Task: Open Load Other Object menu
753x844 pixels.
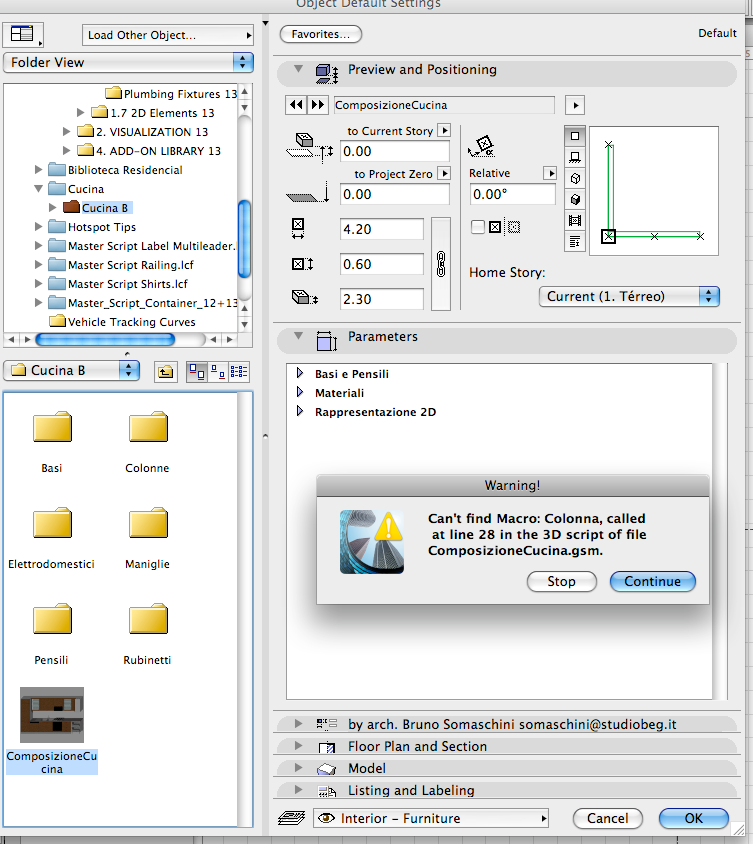Action: [x=167, y=35]
